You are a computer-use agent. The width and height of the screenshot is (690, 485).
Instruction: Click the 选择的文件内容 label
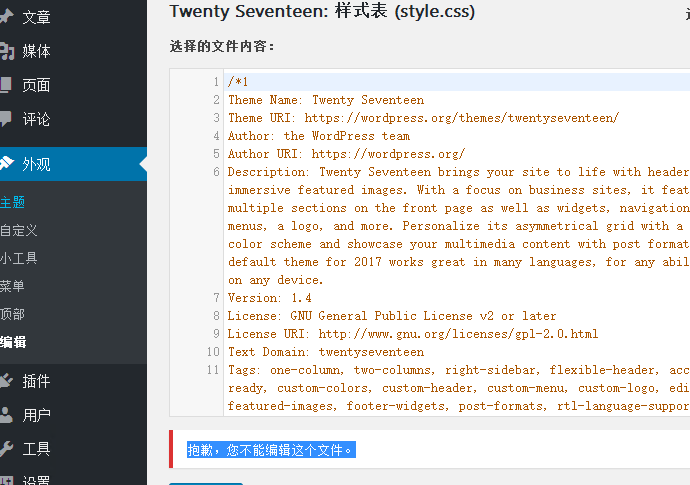click(x=222, y=46)
